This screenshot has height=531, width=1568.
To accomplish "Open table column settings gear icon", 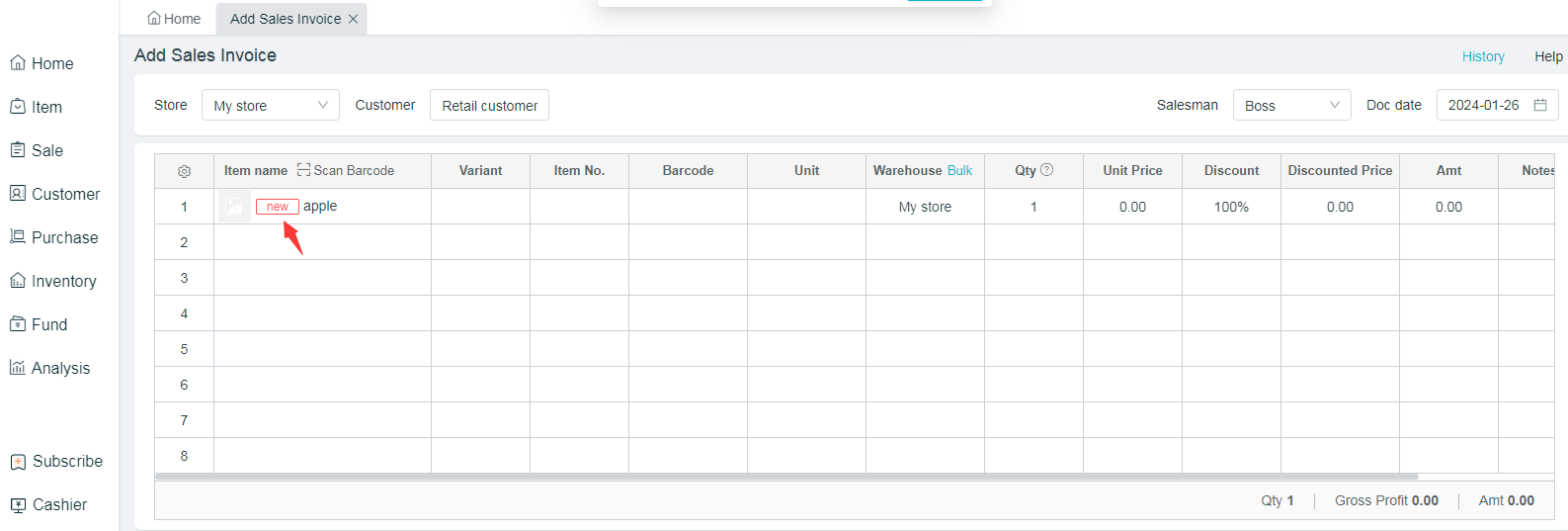I will pos(184,171).
